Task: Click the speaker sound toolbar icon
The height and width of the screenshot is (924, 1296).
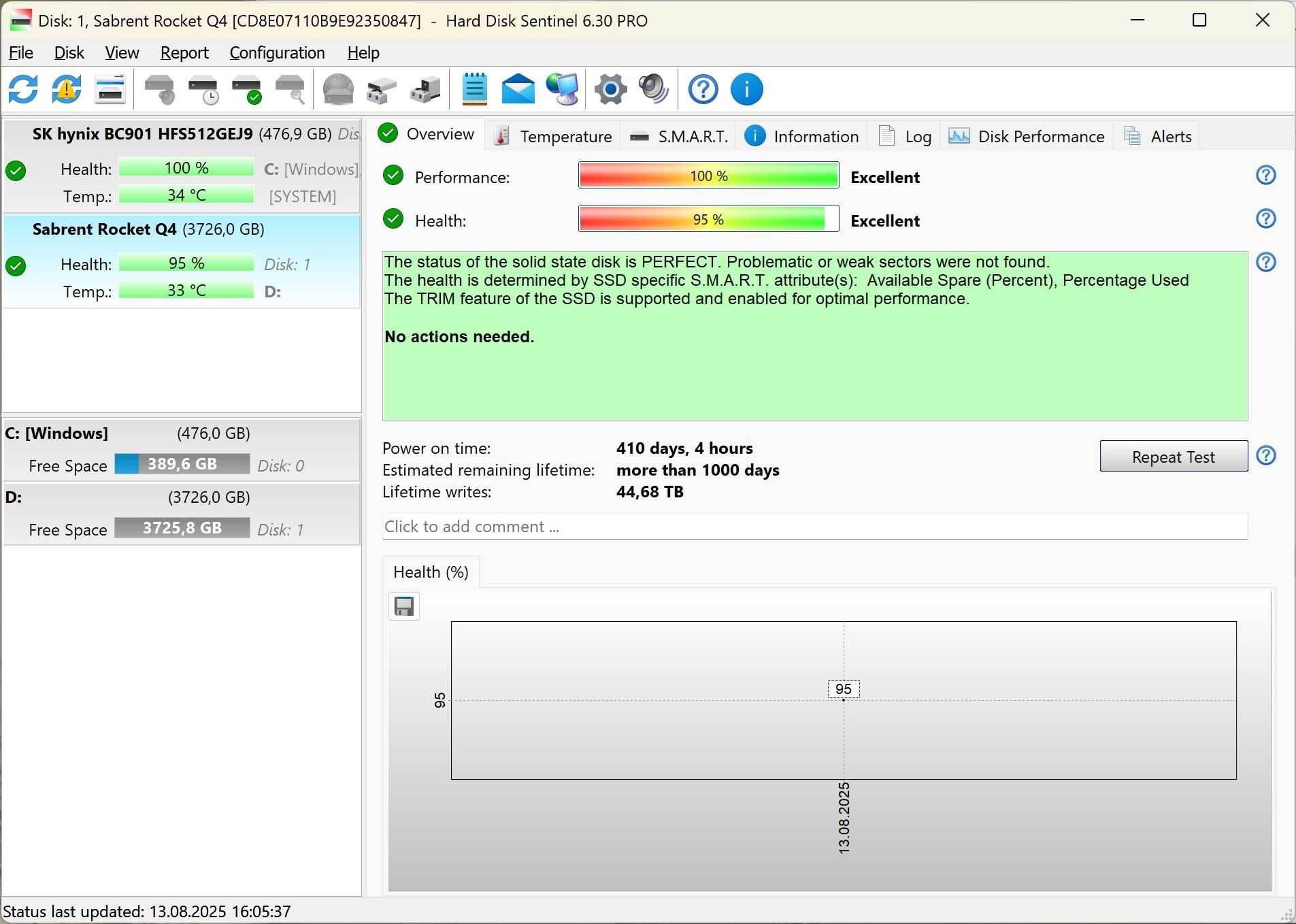Action: pos(654,89)
